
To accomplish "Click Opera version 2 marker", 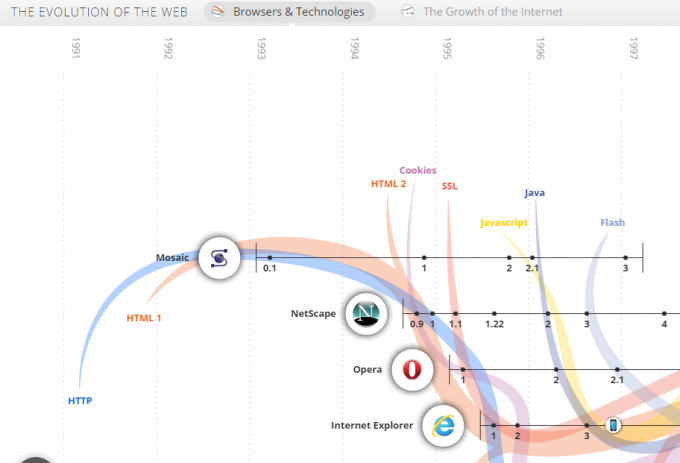I will 556,370.
